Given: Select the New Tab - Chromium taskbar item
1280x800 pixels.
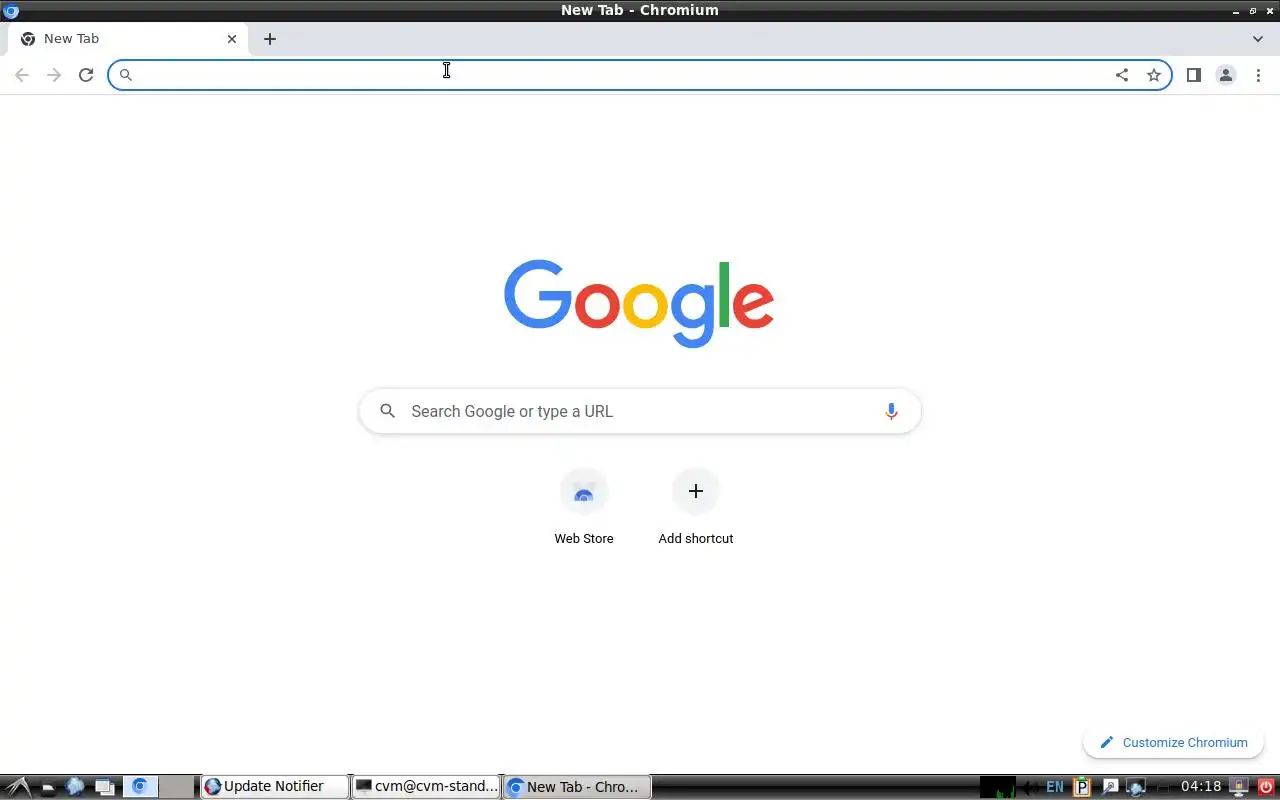Looking at the screenshot, I should 577,786.
